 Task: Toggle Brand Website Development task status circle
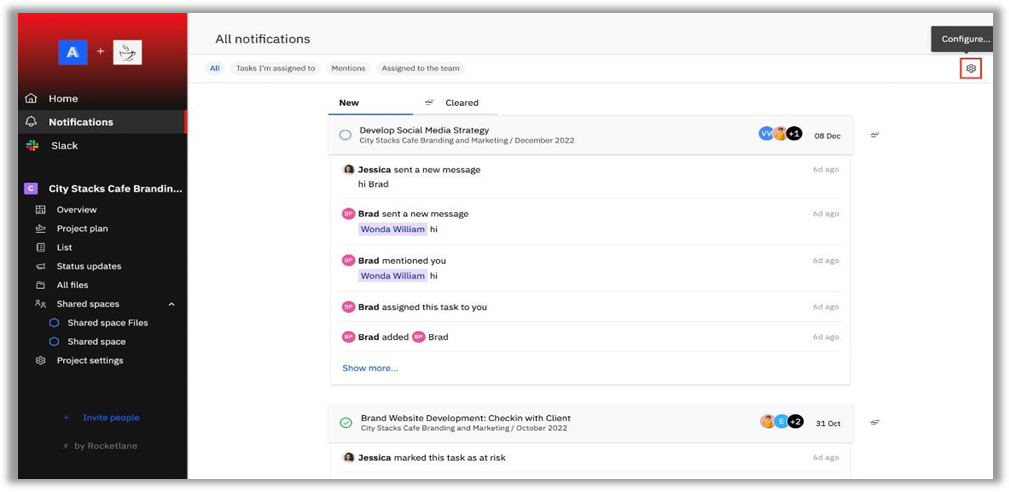point(346,423)
